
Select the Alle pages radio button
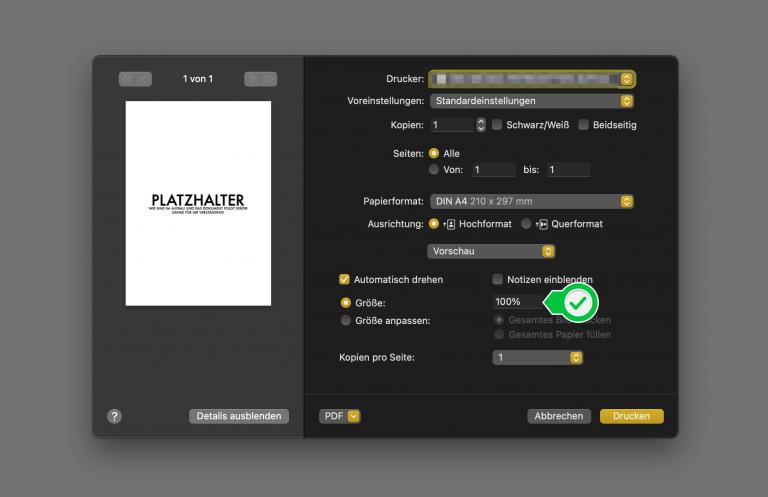[x=434, y=153]
